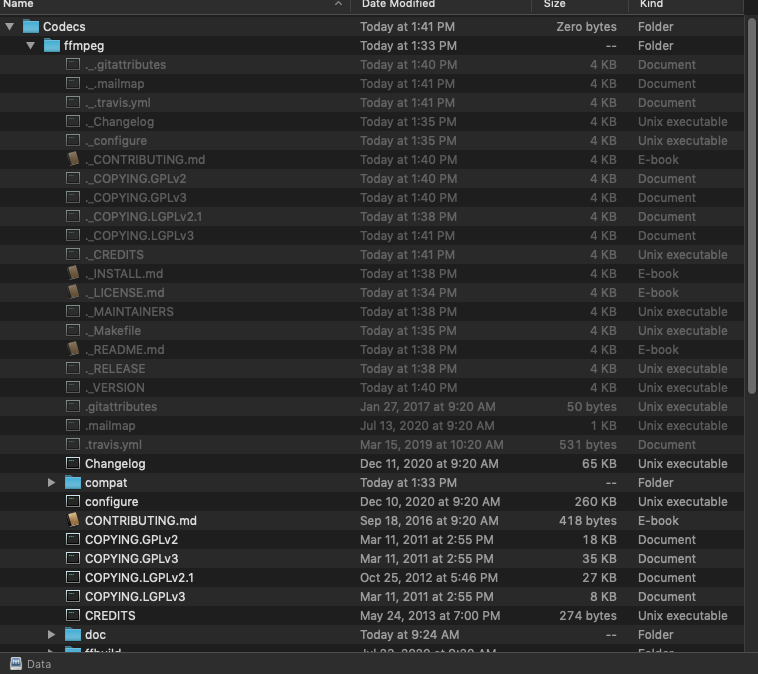Select the .gitattributes file name
Viewport: 758px width, 674px height.
point(121,407)
